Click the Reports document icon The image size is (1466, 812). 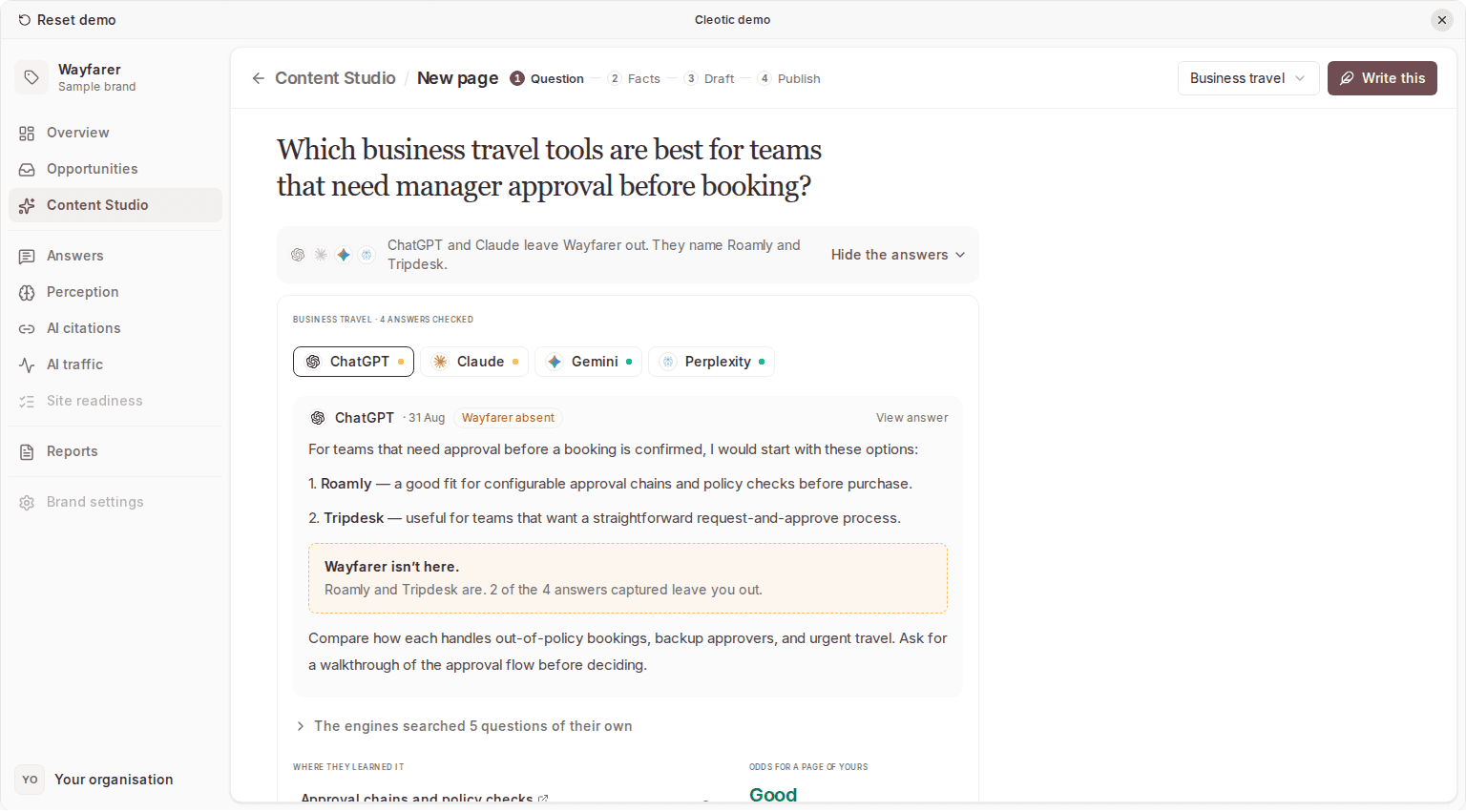click(x=27, y=452)
